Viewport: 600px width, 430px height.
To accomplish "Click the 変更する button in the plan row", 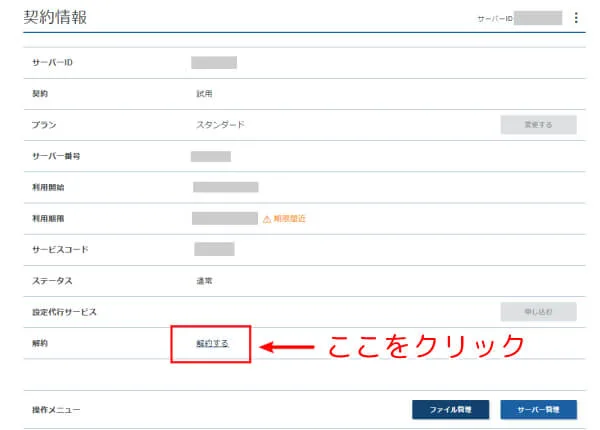I will point(538,125).
